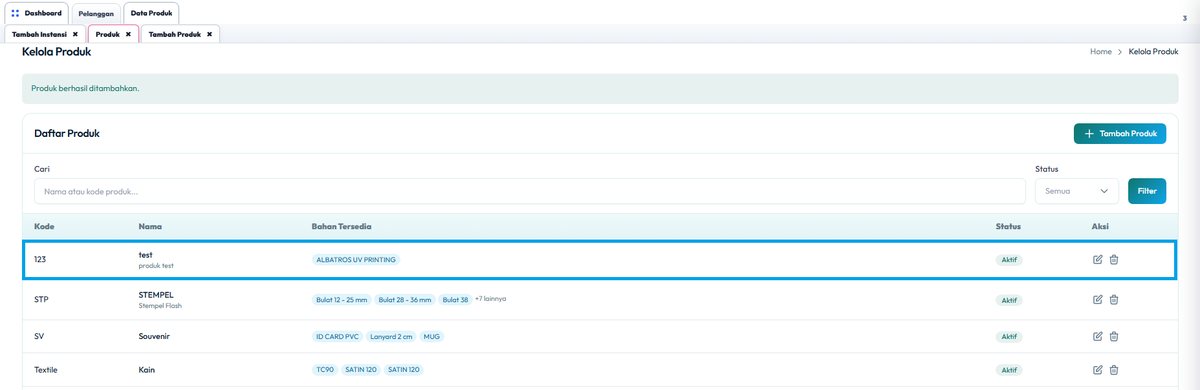The height and width of the screenshot is (390, 1200).
Task: Close the Produk tab
Action: tap(128, 34)
